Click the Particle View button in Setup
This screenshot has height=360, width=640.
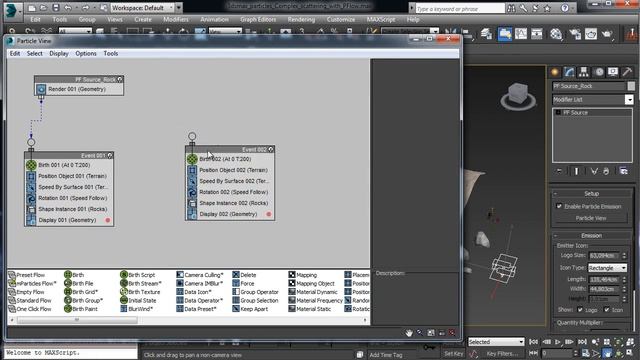(591, 218)
